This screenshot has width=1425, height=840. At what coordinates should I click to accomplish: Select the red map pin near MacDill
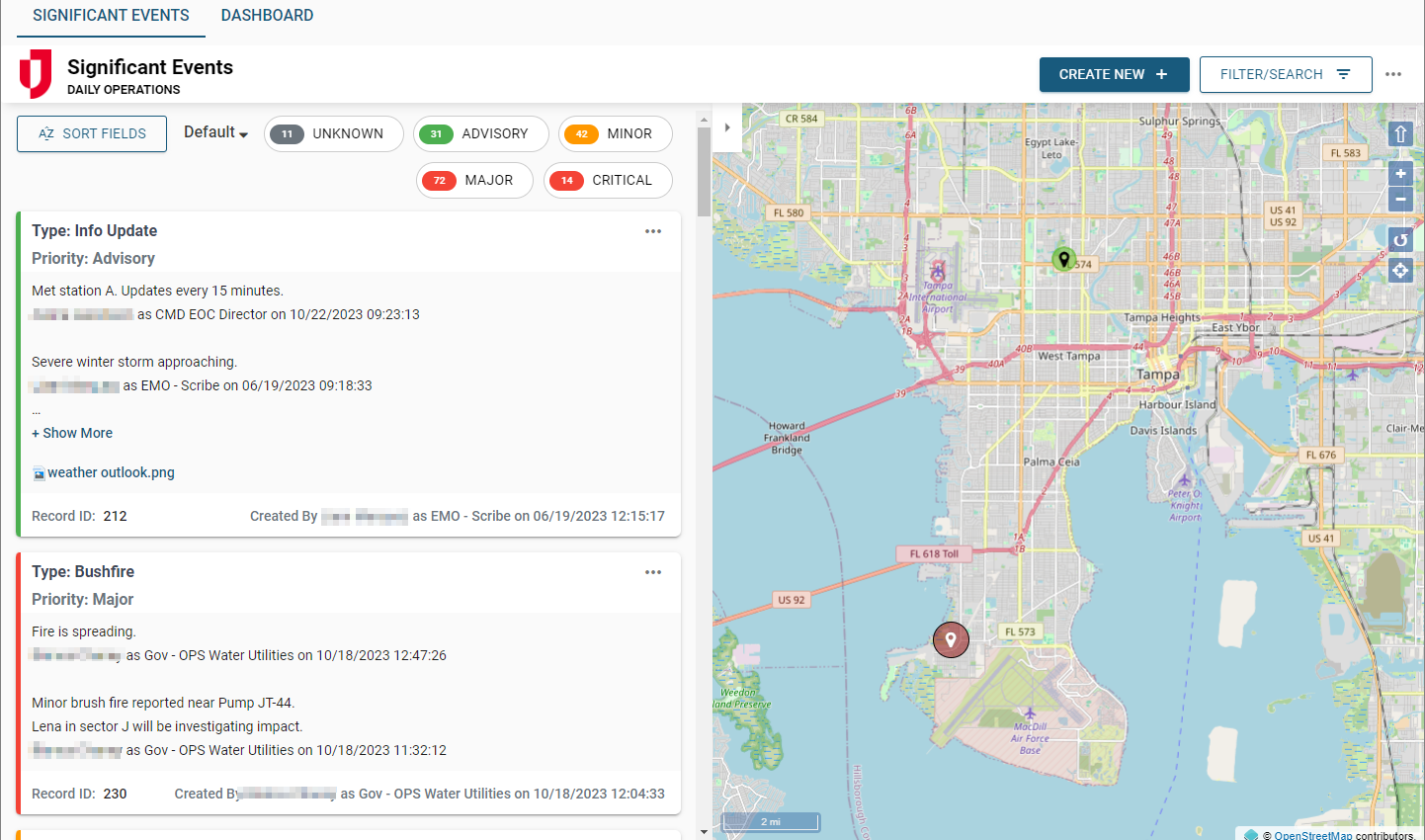click(x=951, y=638)
